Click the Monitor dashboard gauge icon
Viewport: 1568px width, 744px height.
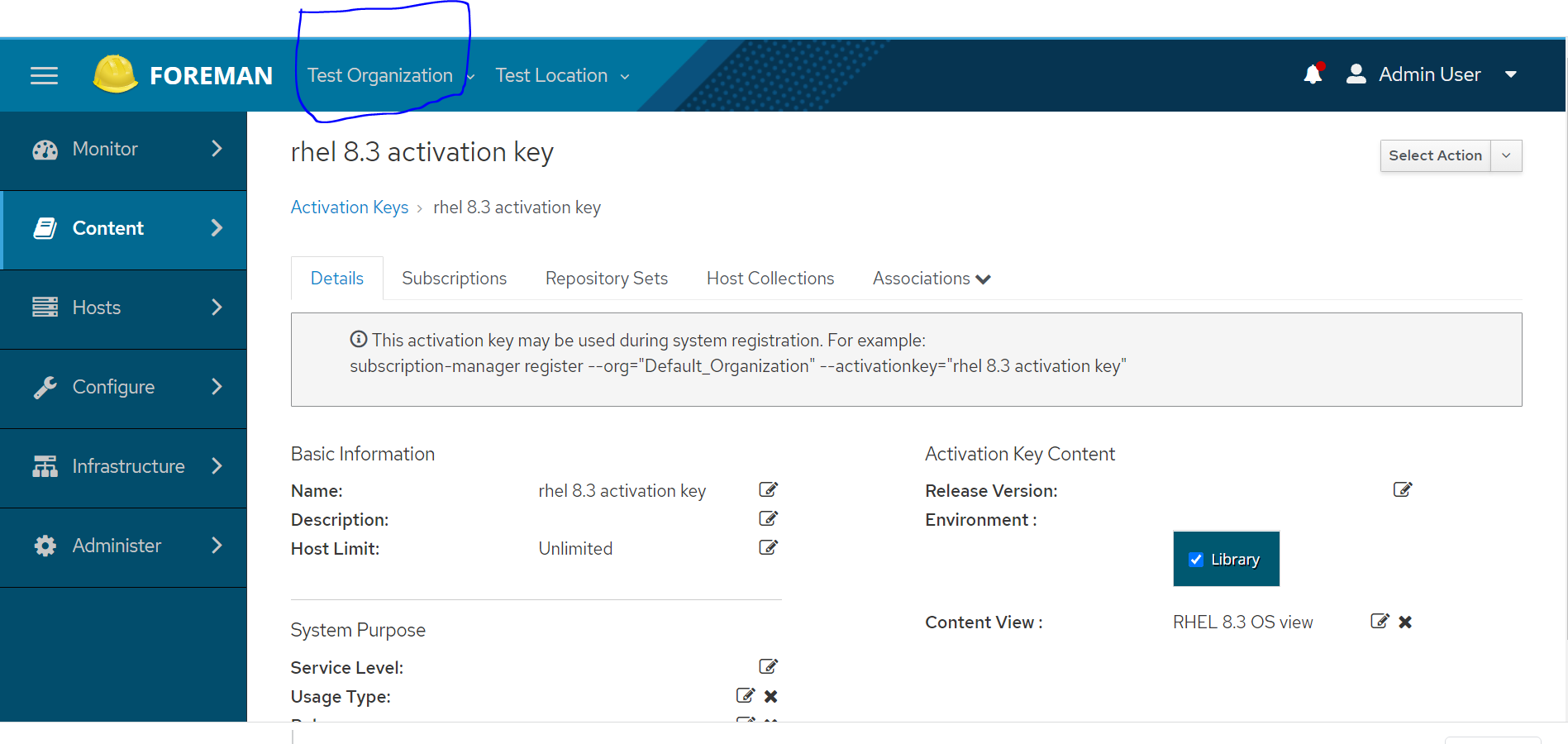tap(45, 150)
